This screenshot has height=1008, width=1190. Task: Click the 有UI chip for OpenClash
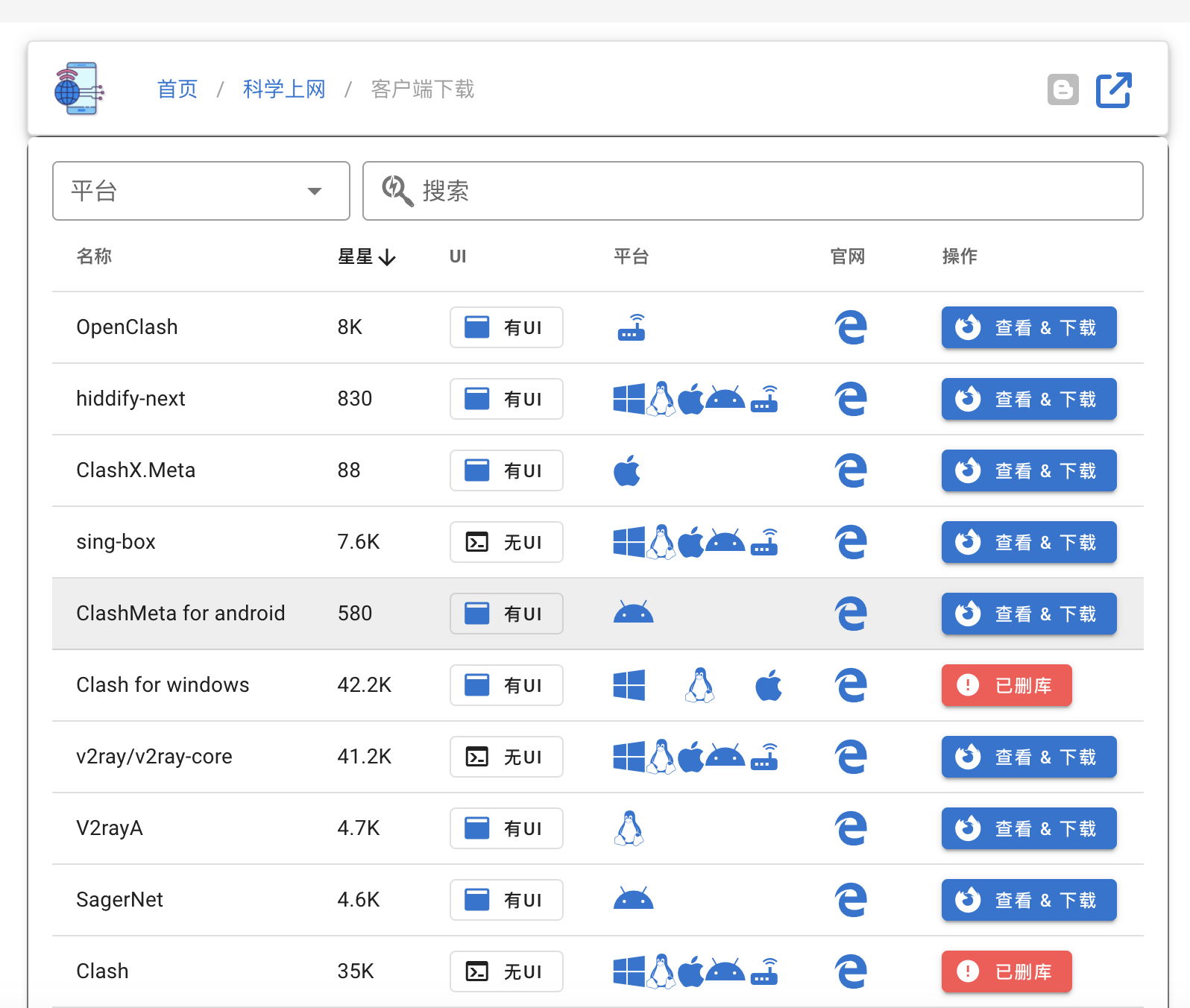(x=506, y=327)
